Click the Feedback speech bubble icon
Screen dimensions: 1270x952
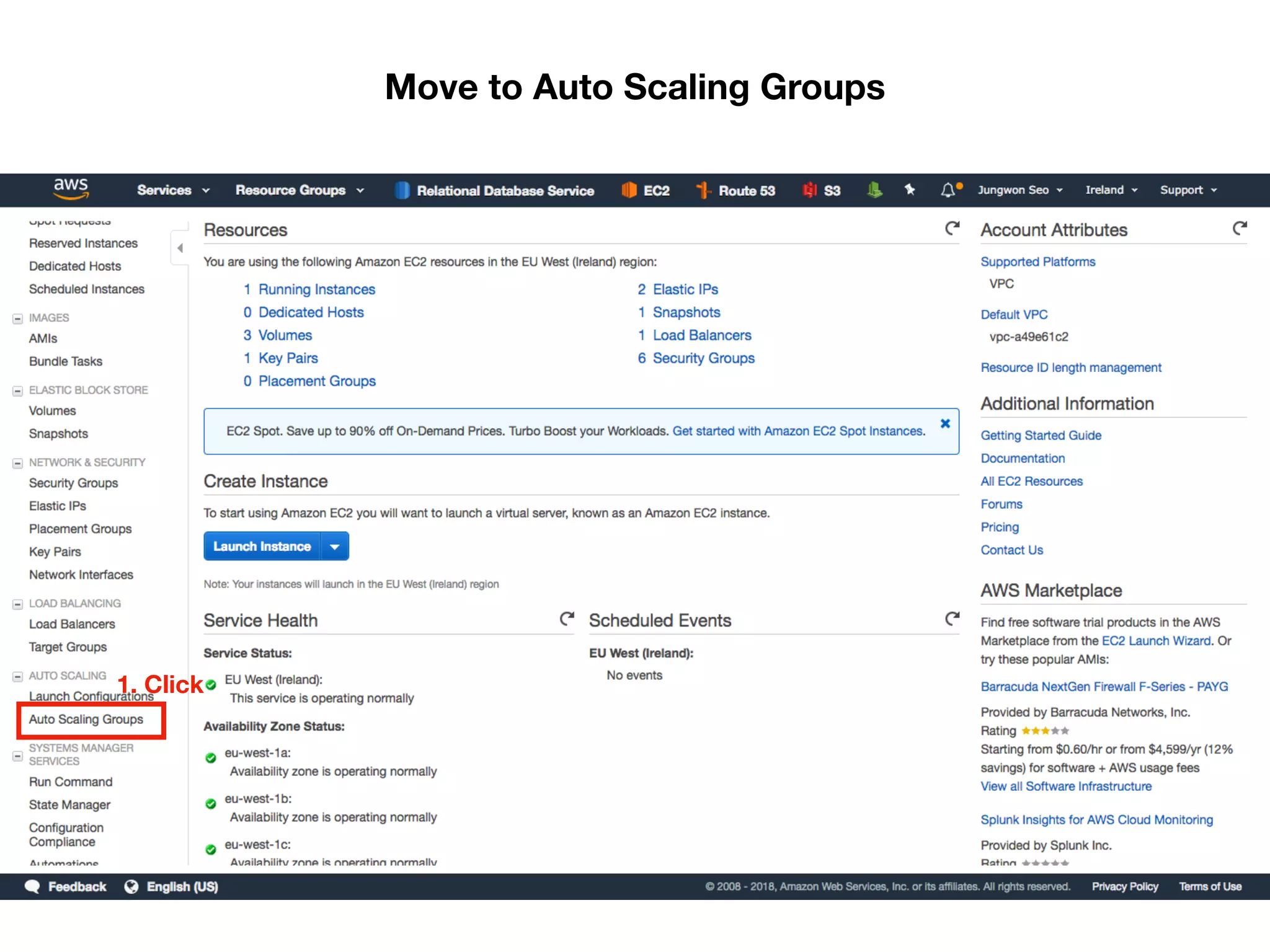pyautogui.click(x=32, y=886)
